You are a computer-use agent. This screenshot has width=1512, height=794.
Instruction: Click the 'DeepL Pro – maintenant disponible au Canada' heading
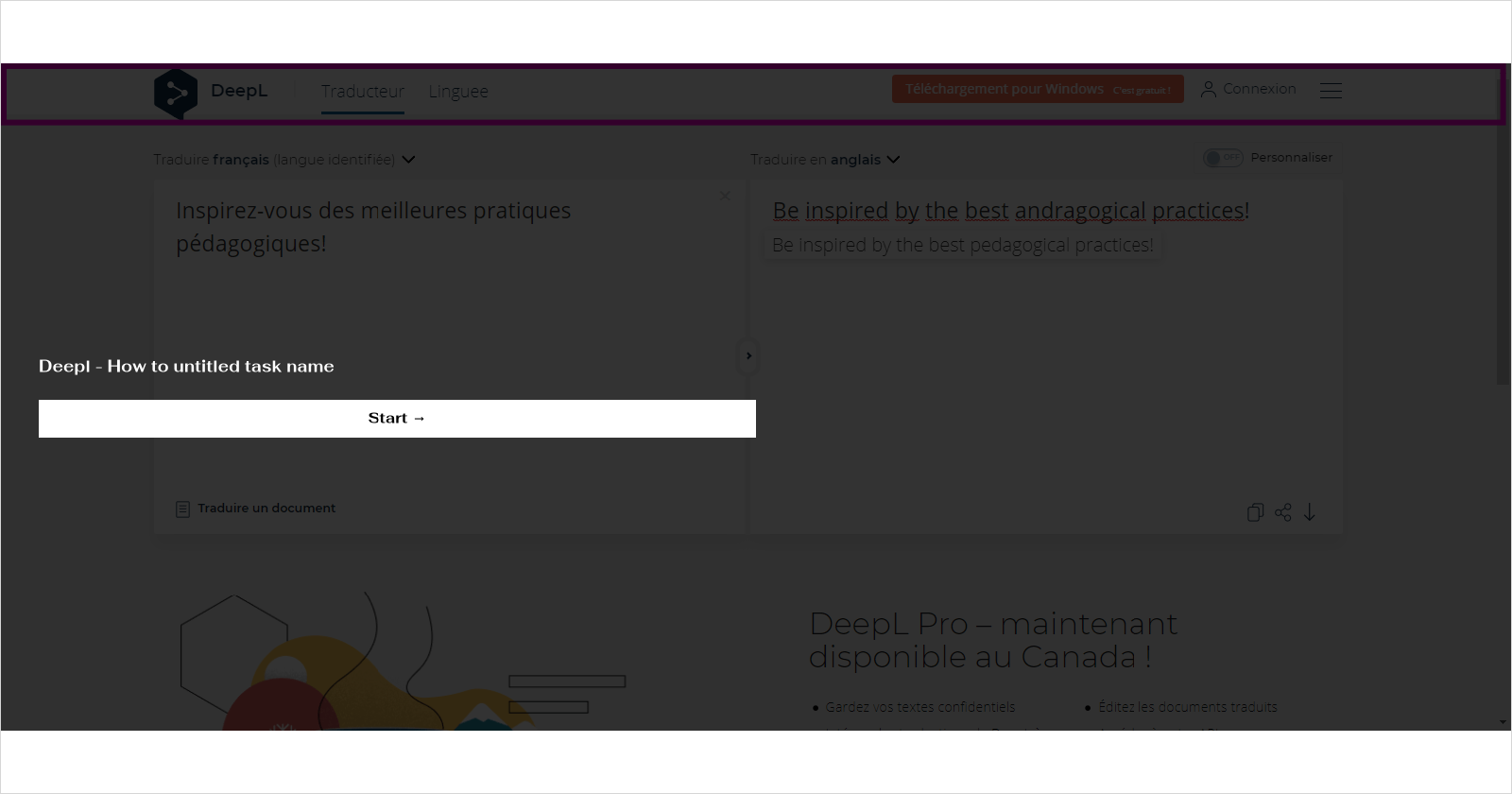coord(993,640)
